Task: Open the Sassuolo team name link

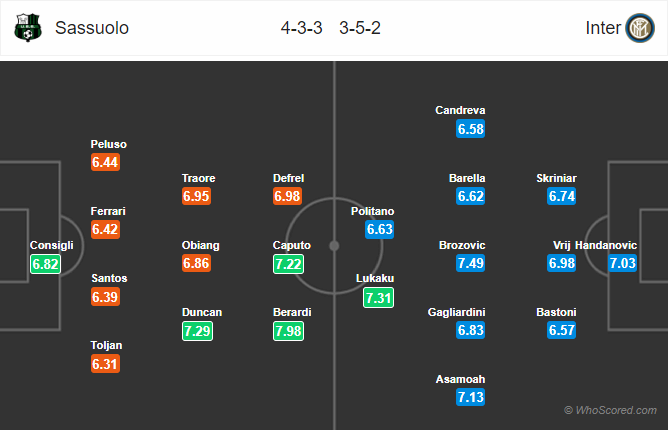Action: tap(92, 28)
